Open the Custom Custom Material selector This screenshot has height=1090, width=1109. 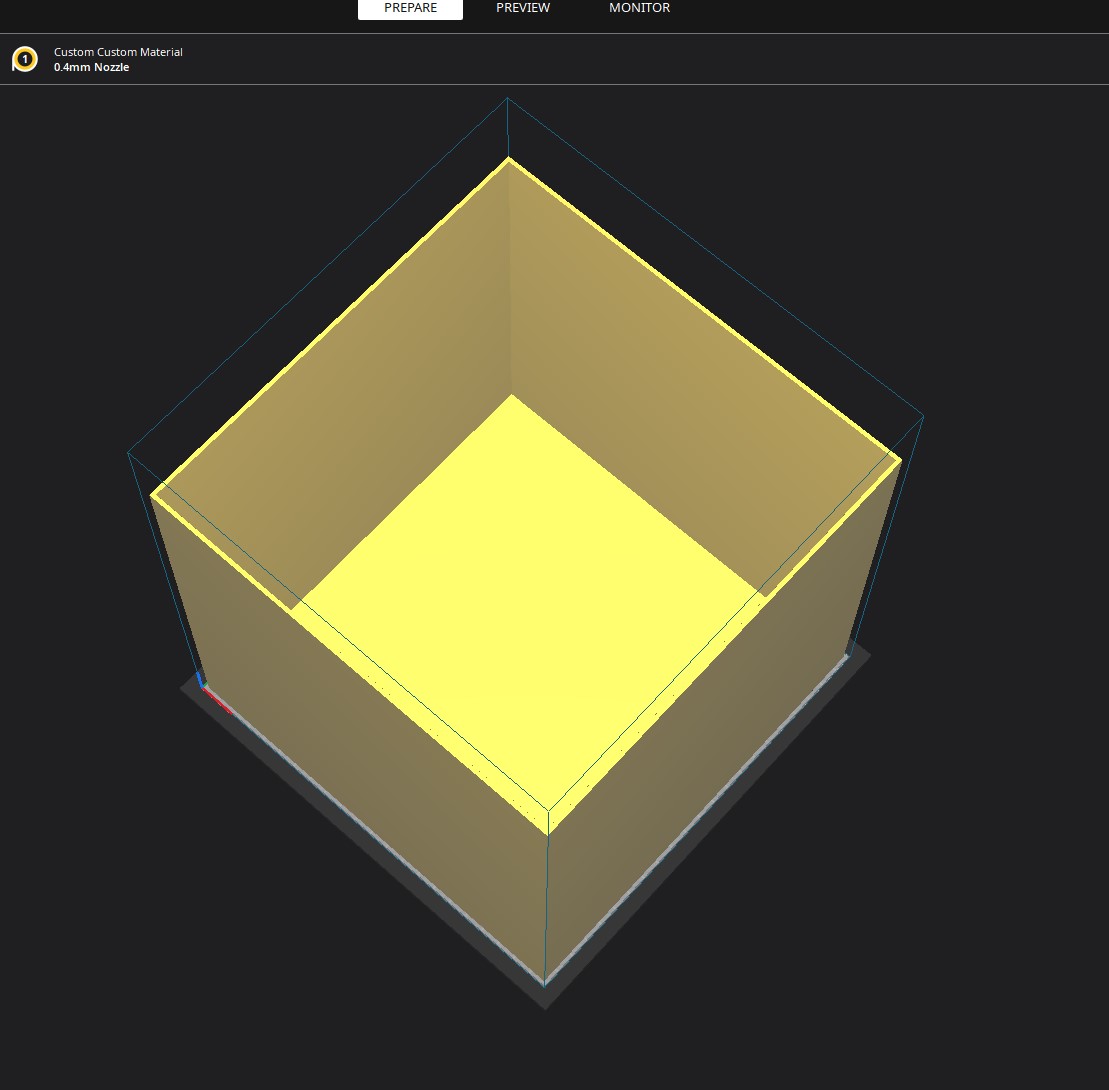pyautogui.click(x=118, y=52)
